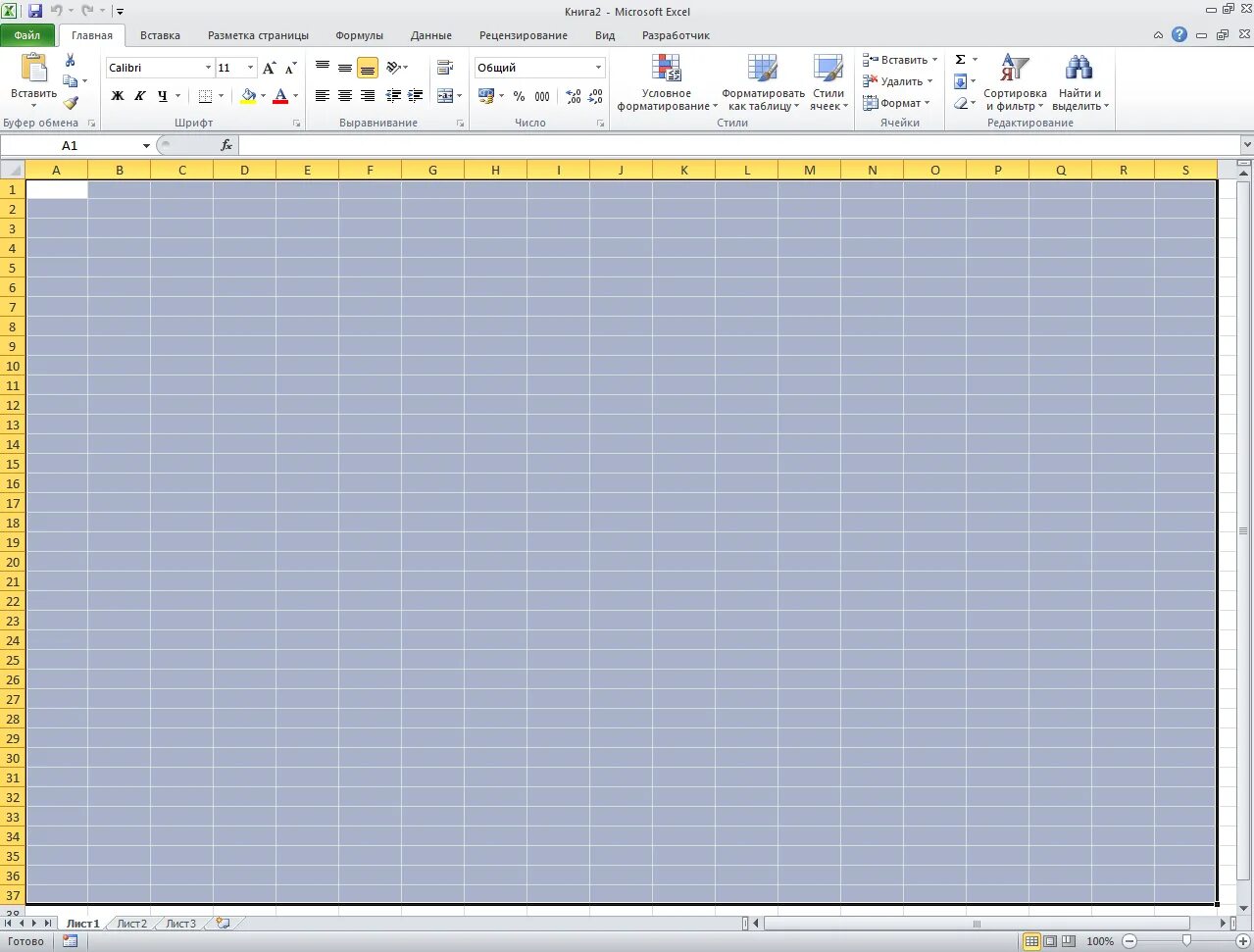Click the large Вставить paste icon
Viewport: 1254px width, 952px height.
coord(34,68)
